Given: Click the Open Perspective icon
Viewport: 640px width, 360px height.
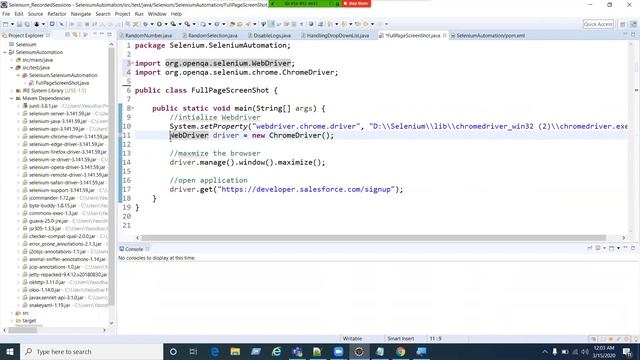Looking at the screenshot, I should pos(623,24).
